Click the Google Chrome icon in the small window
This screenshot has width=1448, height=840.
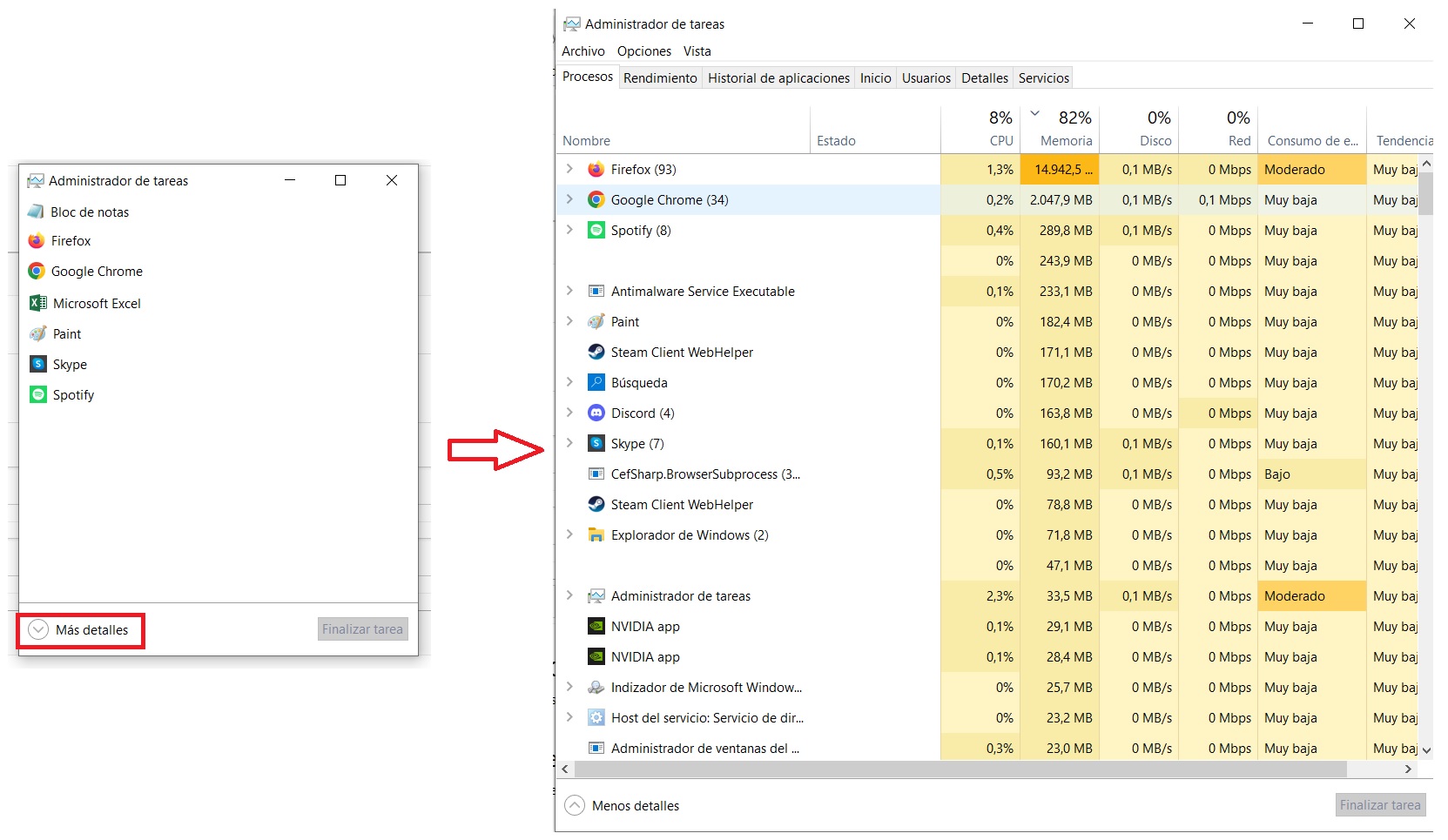(36, 272)
